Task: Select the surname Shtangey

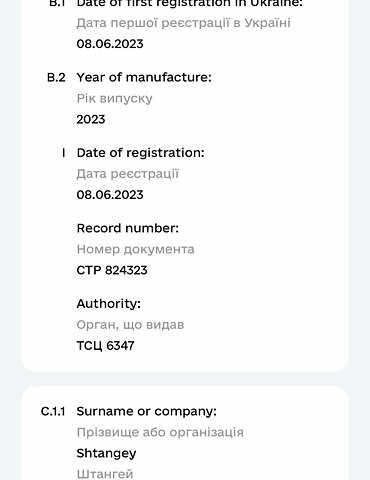Action: [106, 453]
